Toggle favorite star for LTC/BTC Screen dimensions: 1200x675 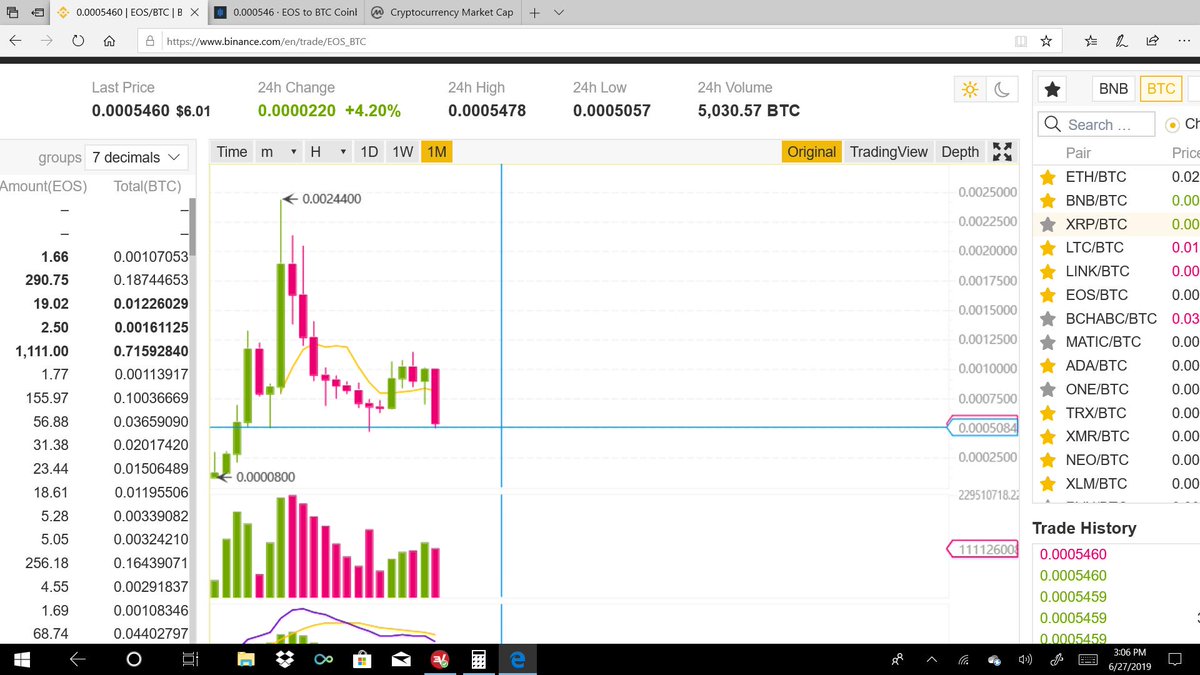click(1047, 248)
